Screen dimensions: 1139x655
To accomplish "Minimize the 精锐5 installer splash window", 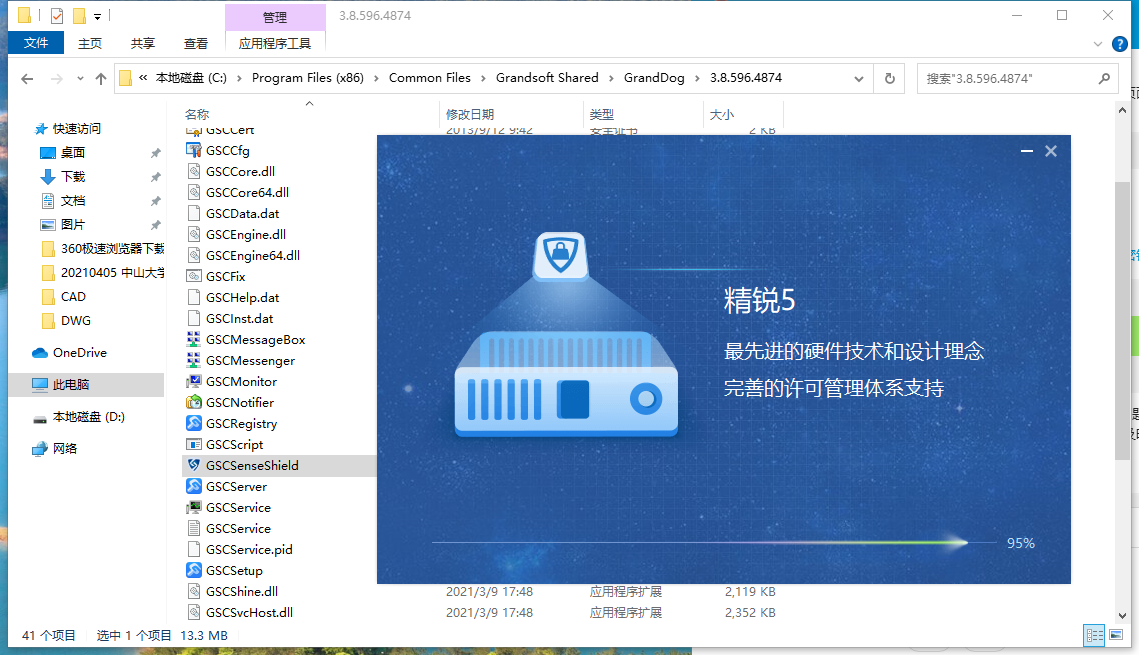I will tap(1026, 151).
